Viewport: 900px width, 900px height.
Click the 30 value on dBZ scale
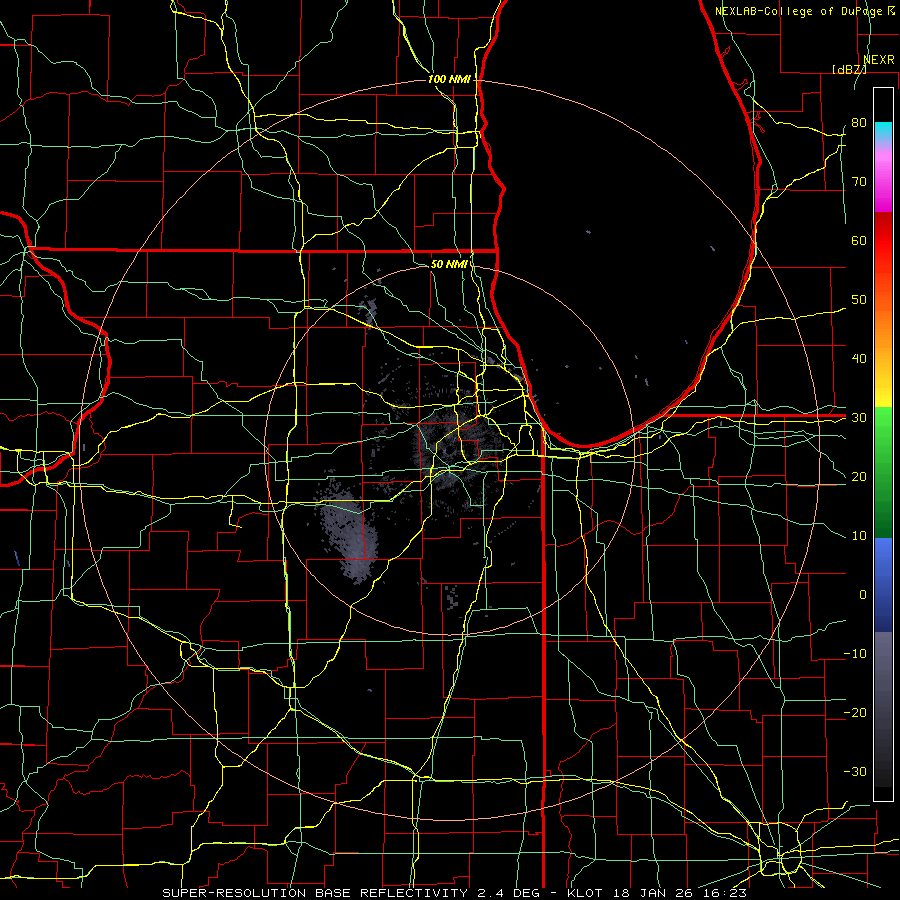[x=859, y=418]
